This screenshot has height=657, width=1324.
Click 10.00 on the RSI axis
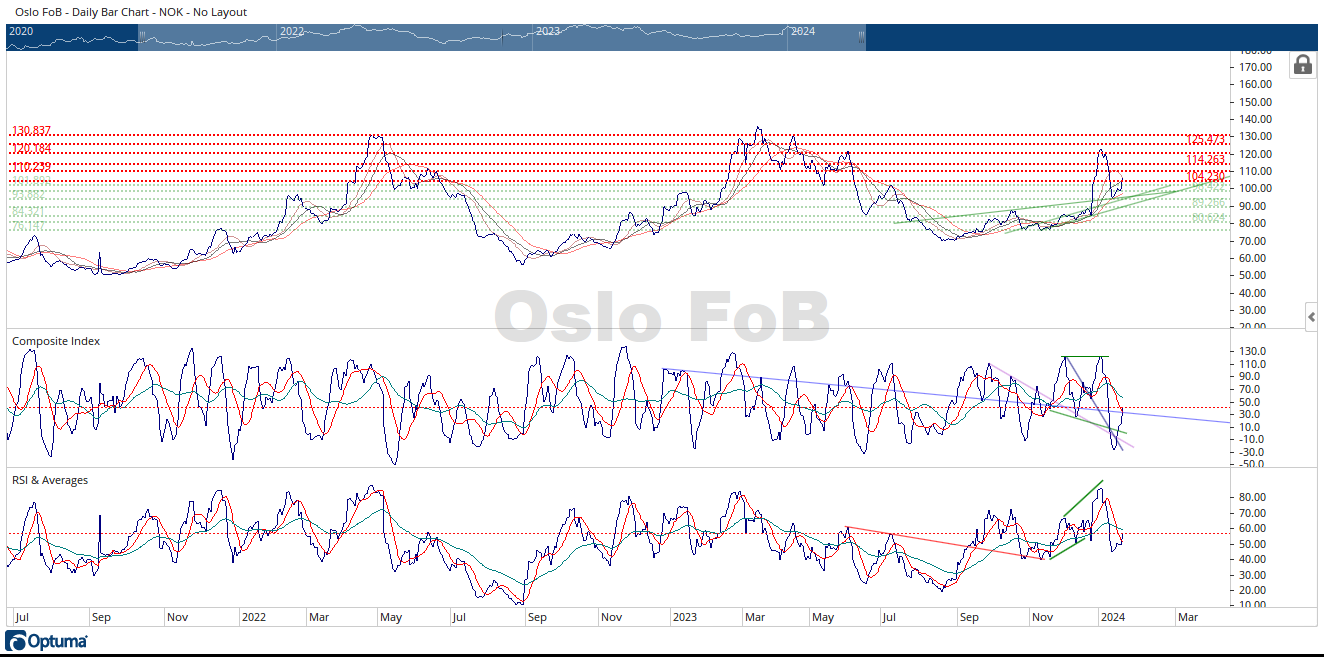point(1253,605)
